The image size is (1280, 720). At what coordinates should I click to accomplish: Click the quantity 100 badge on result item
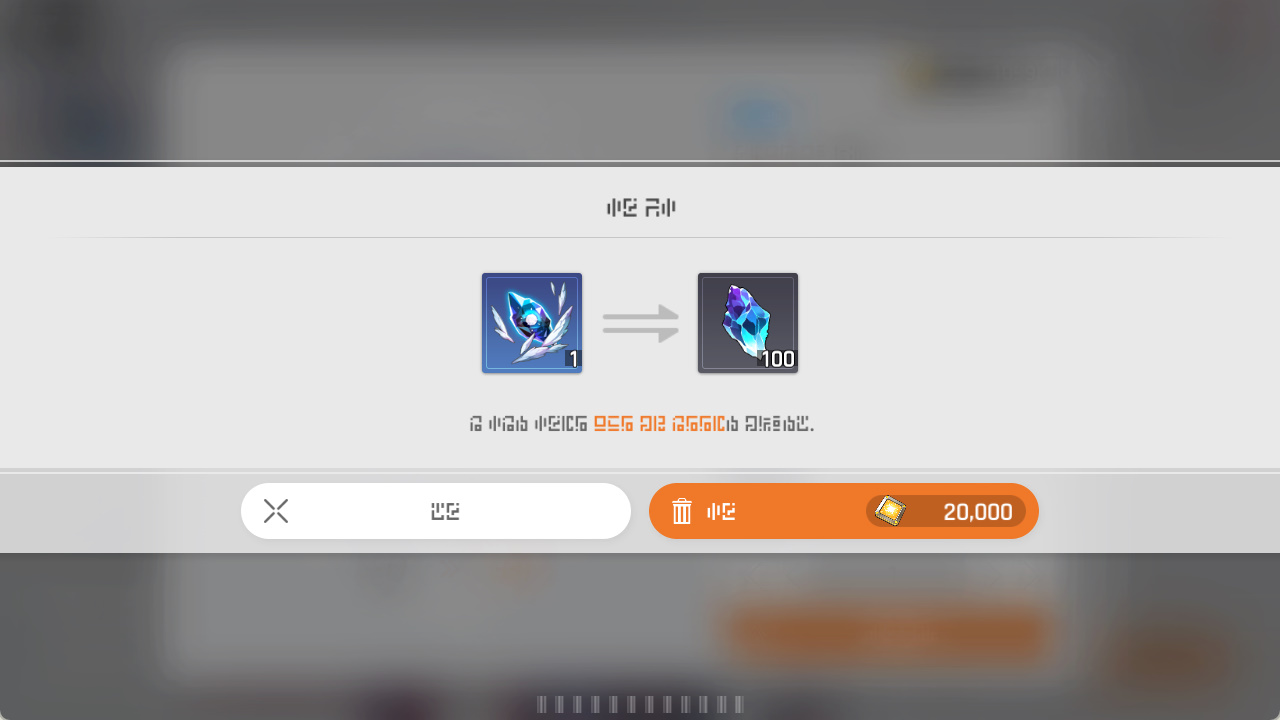(x=777, y=359)
